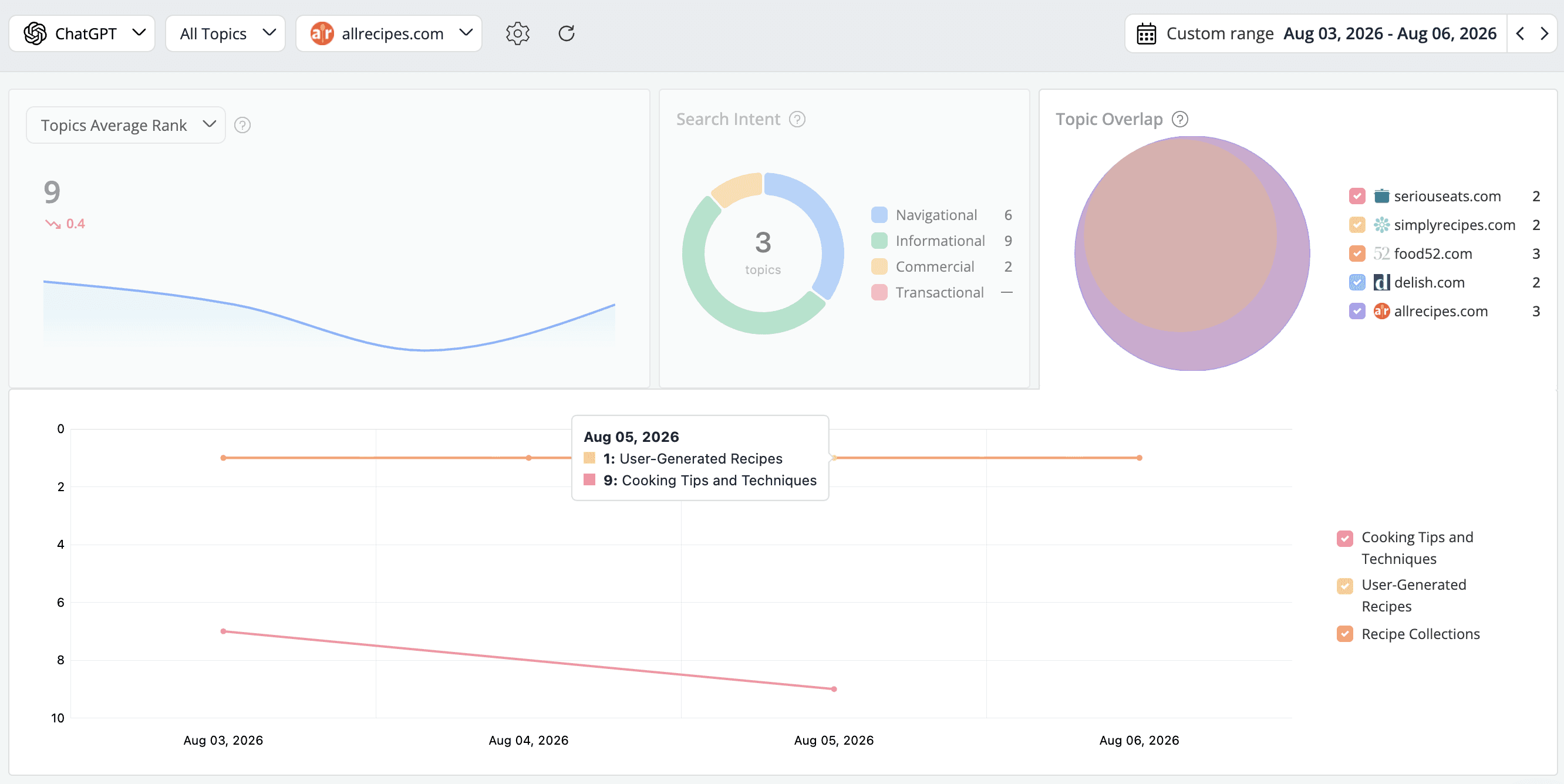Click the Commercial legend color swatch
Screen dimensions: 1564x784
coord(879,266)
